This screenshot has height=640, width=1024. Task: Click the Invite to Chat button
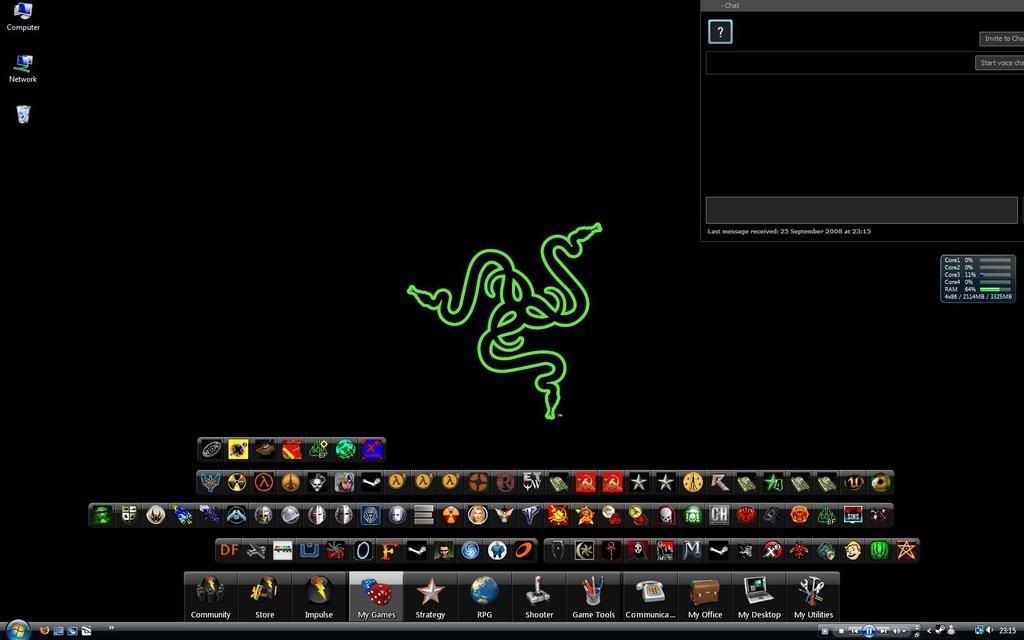[x=1002, y=39]
